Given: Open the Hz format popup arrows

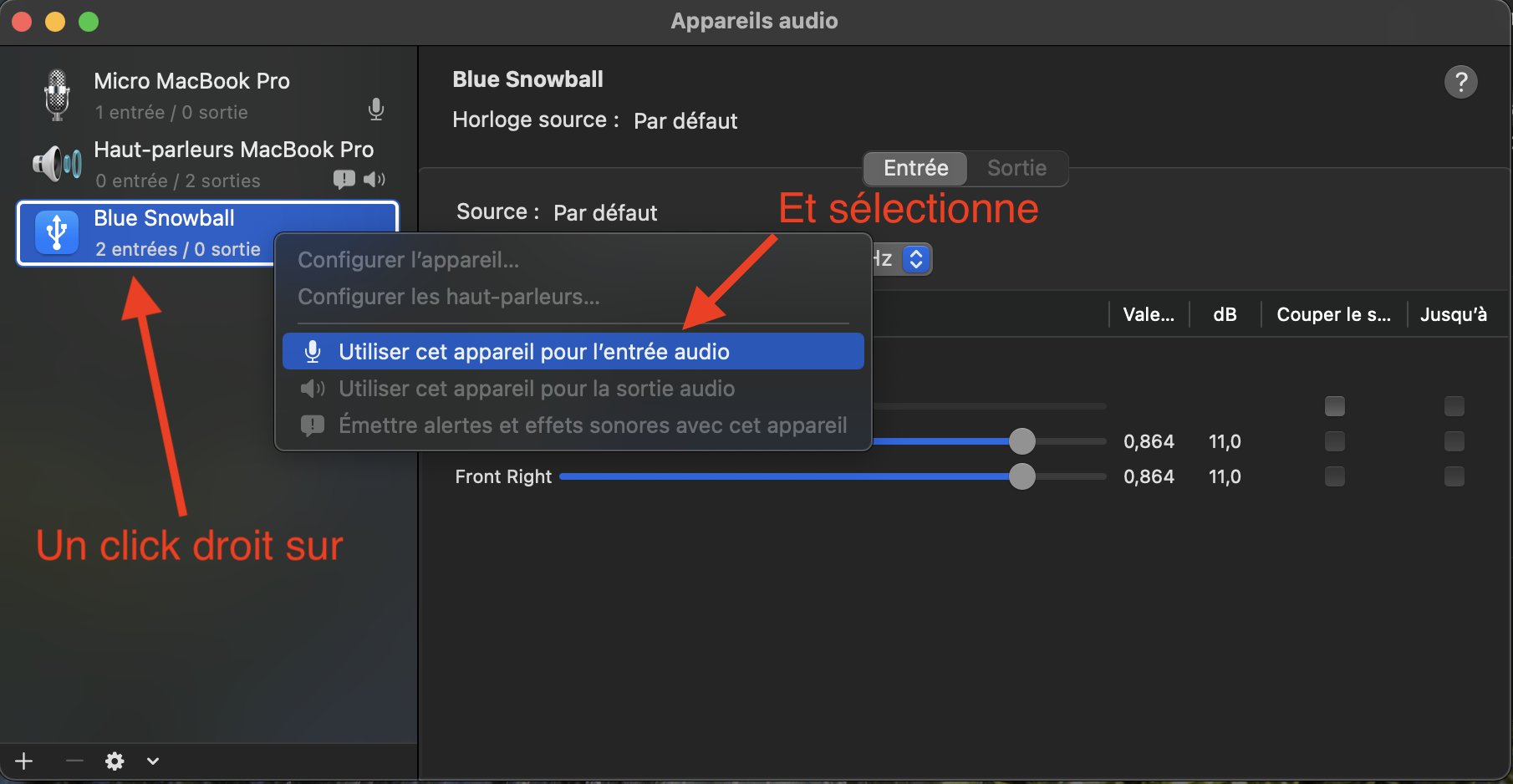Looking at the screenshot, I should click(916, 259).
